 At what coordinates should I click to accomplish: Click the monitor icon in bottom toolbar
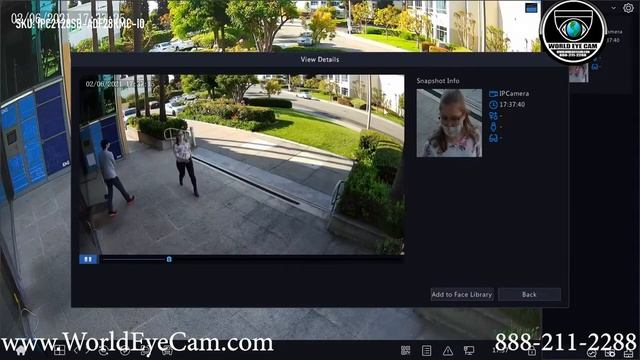click(x=469, y=350)
